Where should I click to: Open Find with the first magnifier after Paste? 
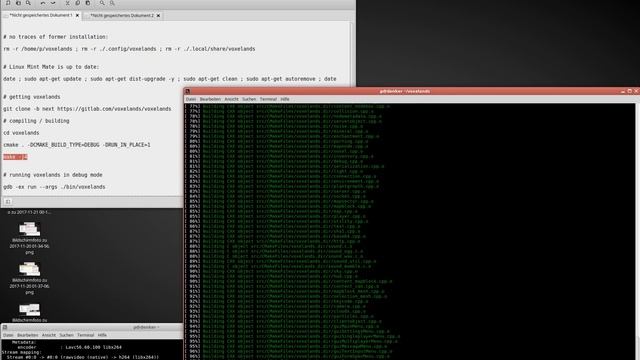102,3
